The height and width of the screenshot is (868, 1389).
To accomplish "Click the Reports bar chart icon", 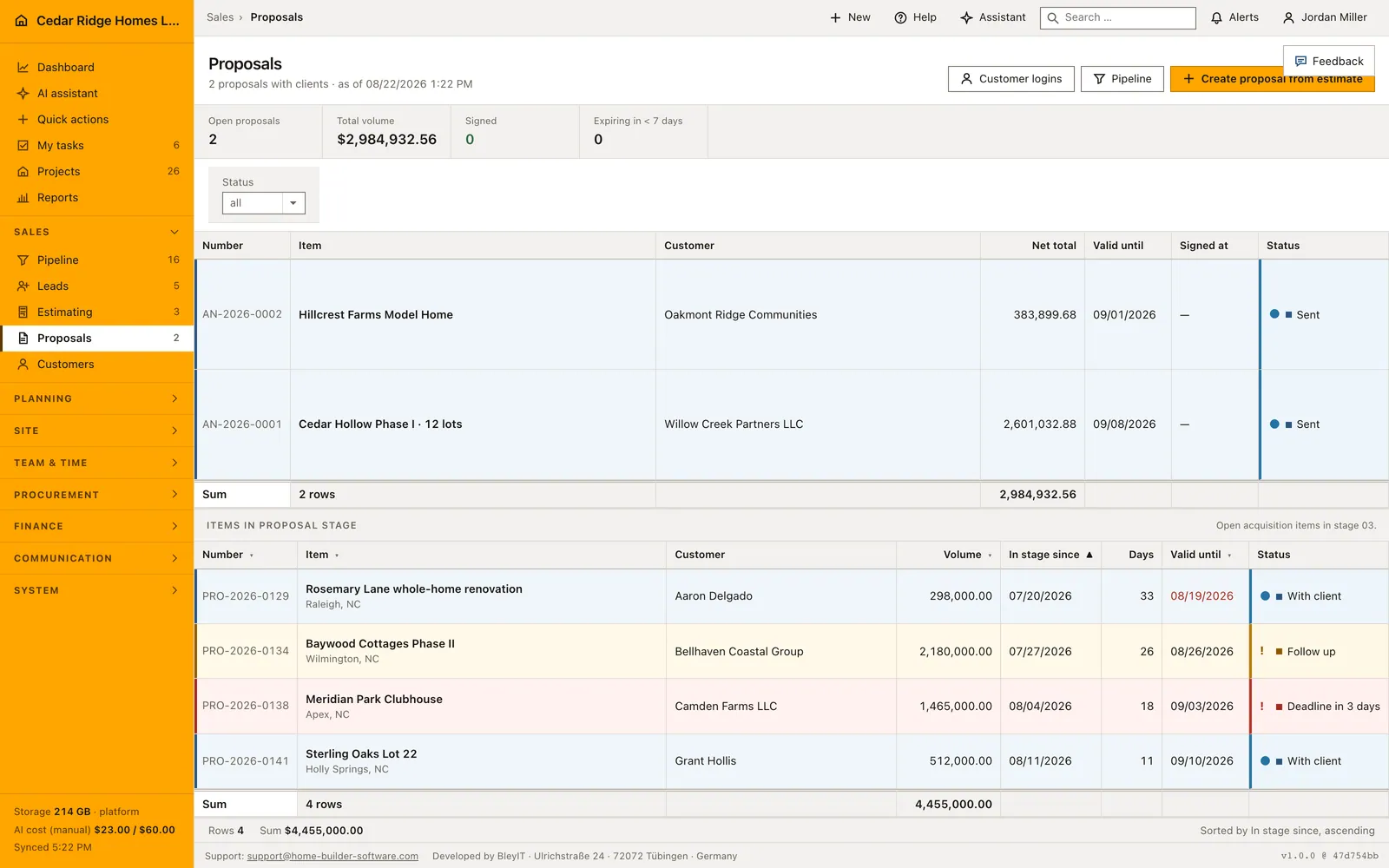I will tap(23, 198).
